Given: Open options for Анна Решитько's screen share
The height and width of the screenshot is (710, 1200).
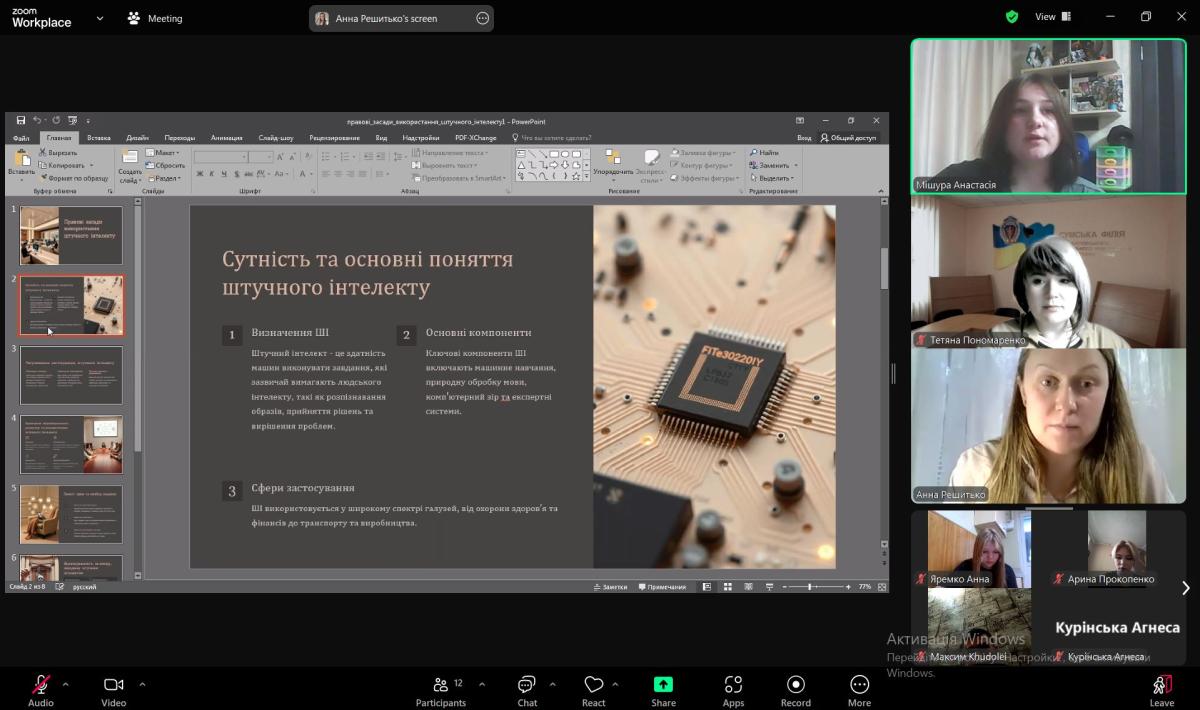Looking at the screenshot, I should pos(482,18).
